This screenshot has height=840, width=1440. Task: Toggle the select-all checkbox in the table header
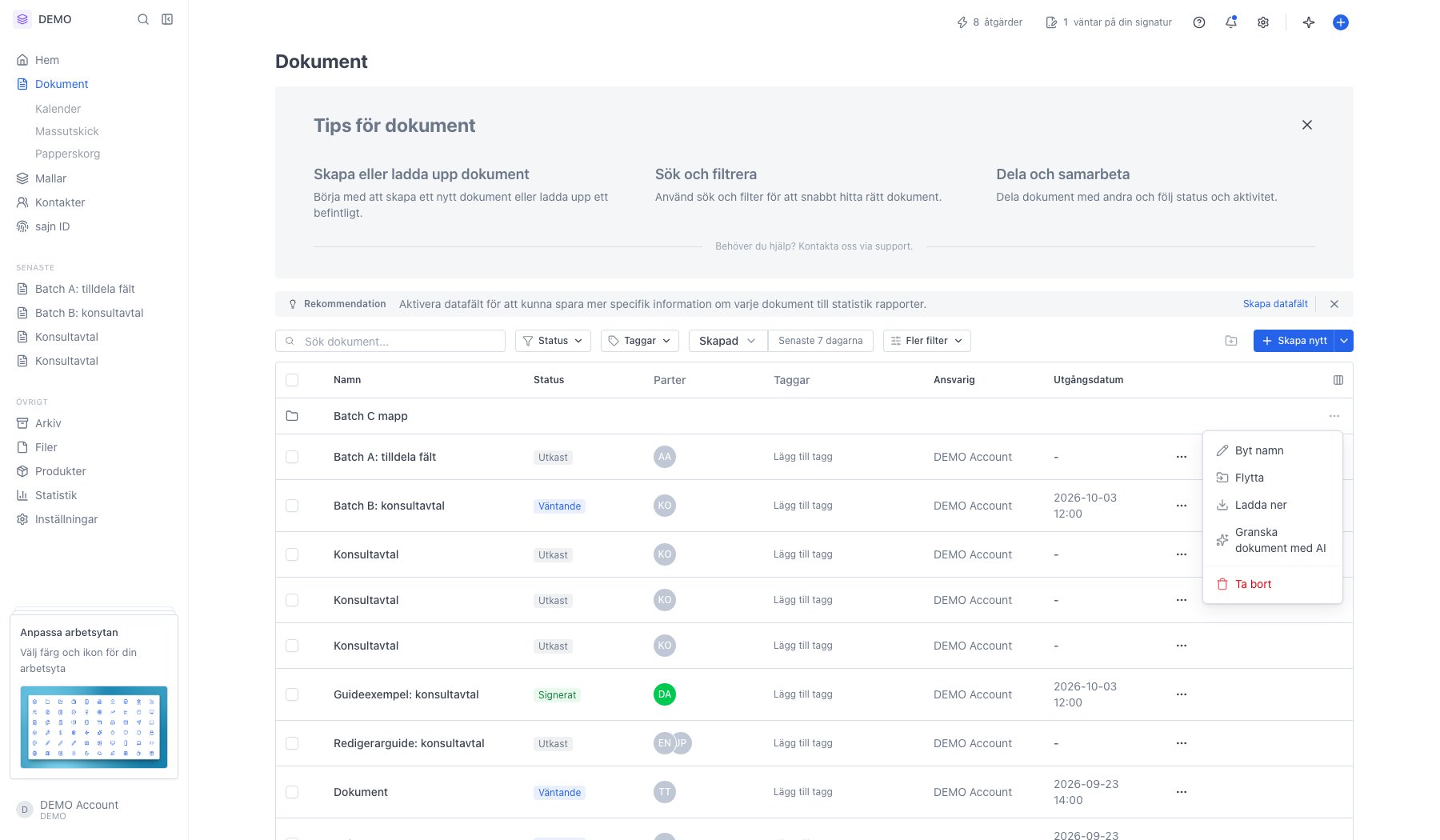coord(292,380)
